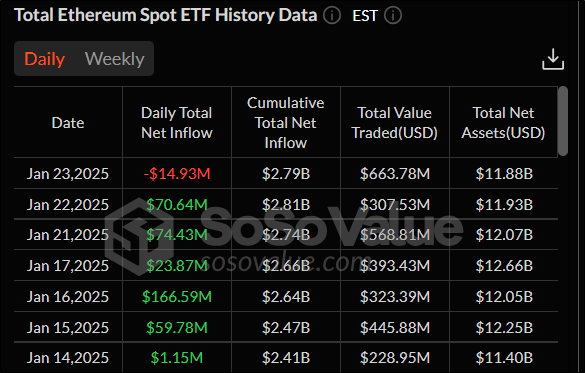Click the $228.95M value traded cell

pyautogui.click(x=395, y=358)
